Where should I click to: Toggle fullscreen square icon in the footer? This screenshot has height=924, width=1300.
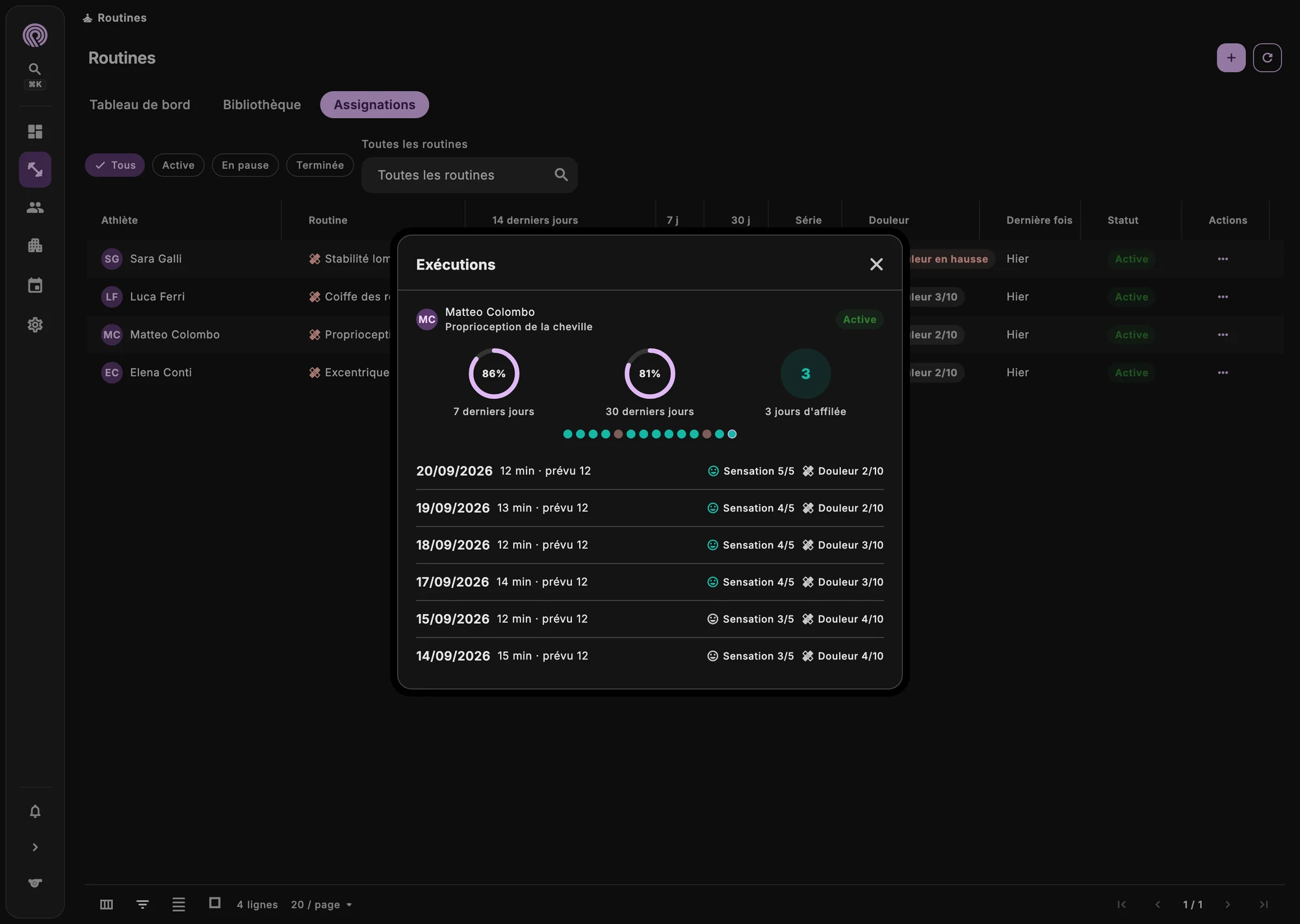click(215, 903)
